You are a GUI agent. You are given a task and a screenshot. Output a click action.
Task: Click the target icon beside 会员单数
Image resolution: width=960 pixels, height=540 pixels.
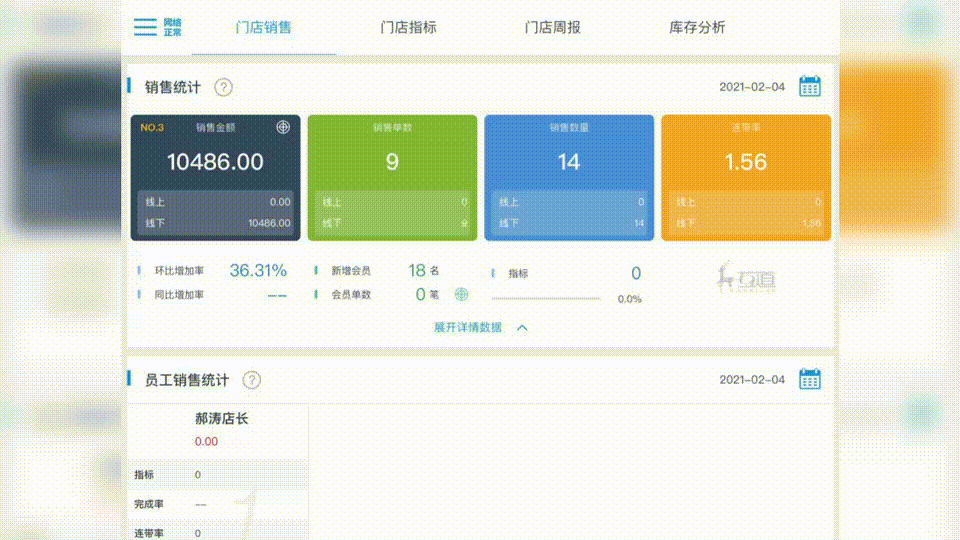coord(461,294)
